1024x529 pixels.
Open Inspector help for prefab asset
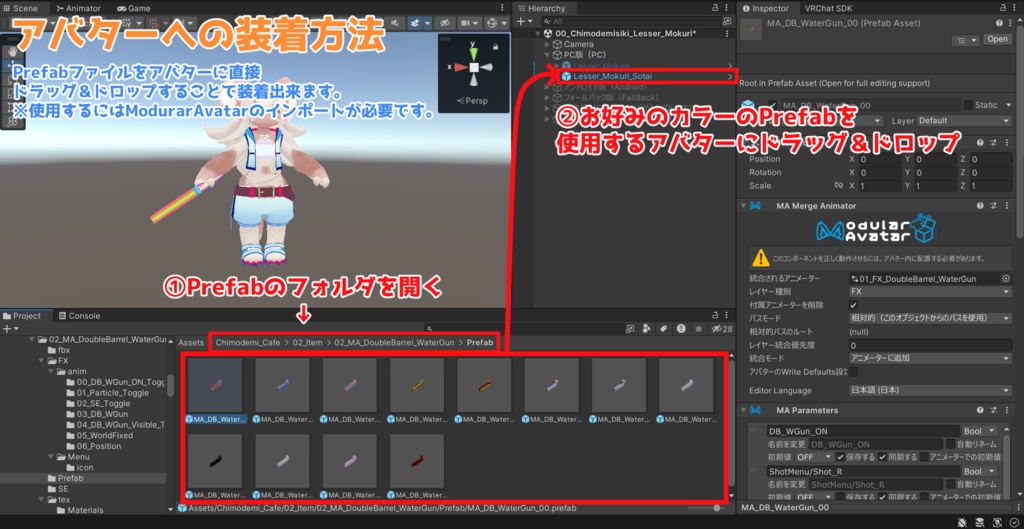point(1000,23)
